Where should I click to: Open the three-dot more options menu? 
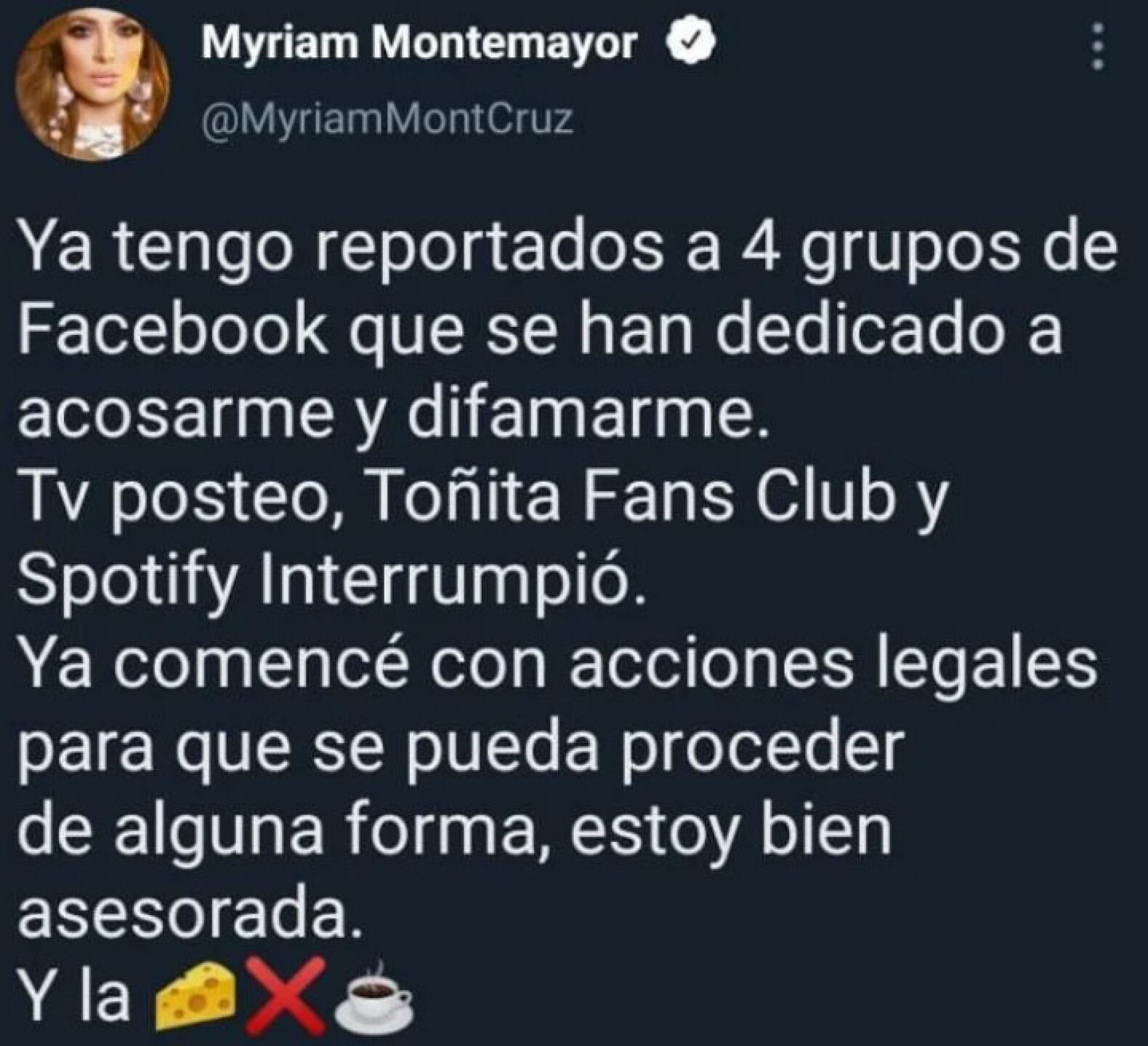[1099, 48]
